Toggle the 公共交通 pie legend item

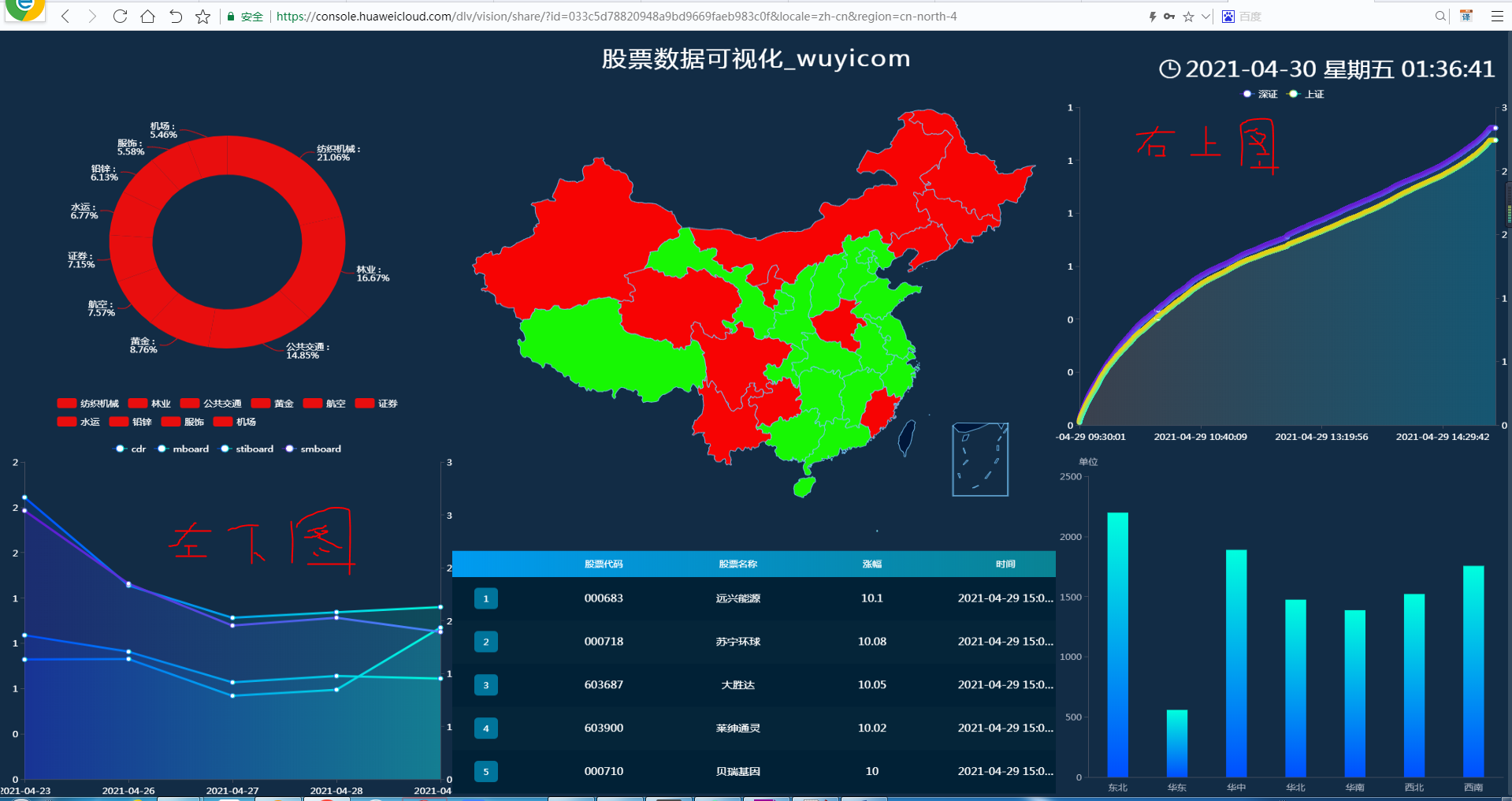[211, 404]
